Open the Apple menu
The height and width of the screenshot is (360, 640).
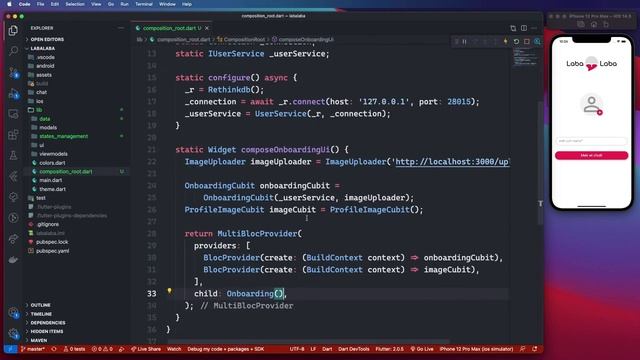[x=9, y=4]
